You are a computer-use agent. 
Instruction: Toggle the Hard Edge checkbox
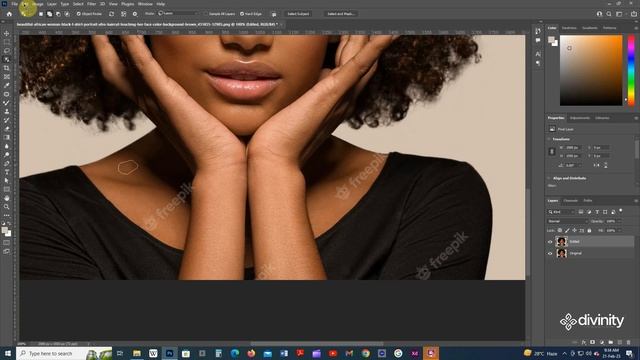[242, 14]
